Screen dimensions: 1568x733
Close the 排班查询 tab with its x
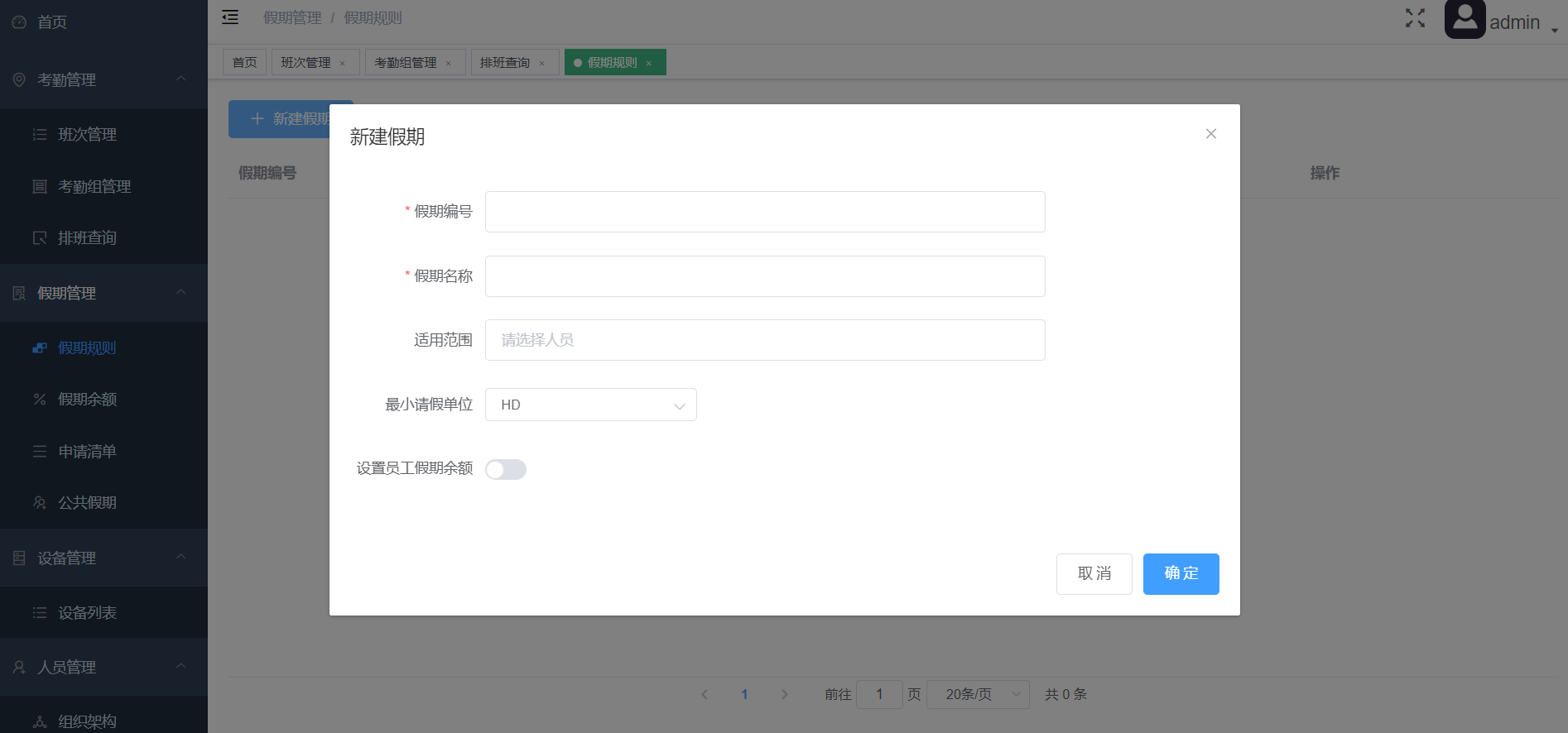(x=541, y=64)
